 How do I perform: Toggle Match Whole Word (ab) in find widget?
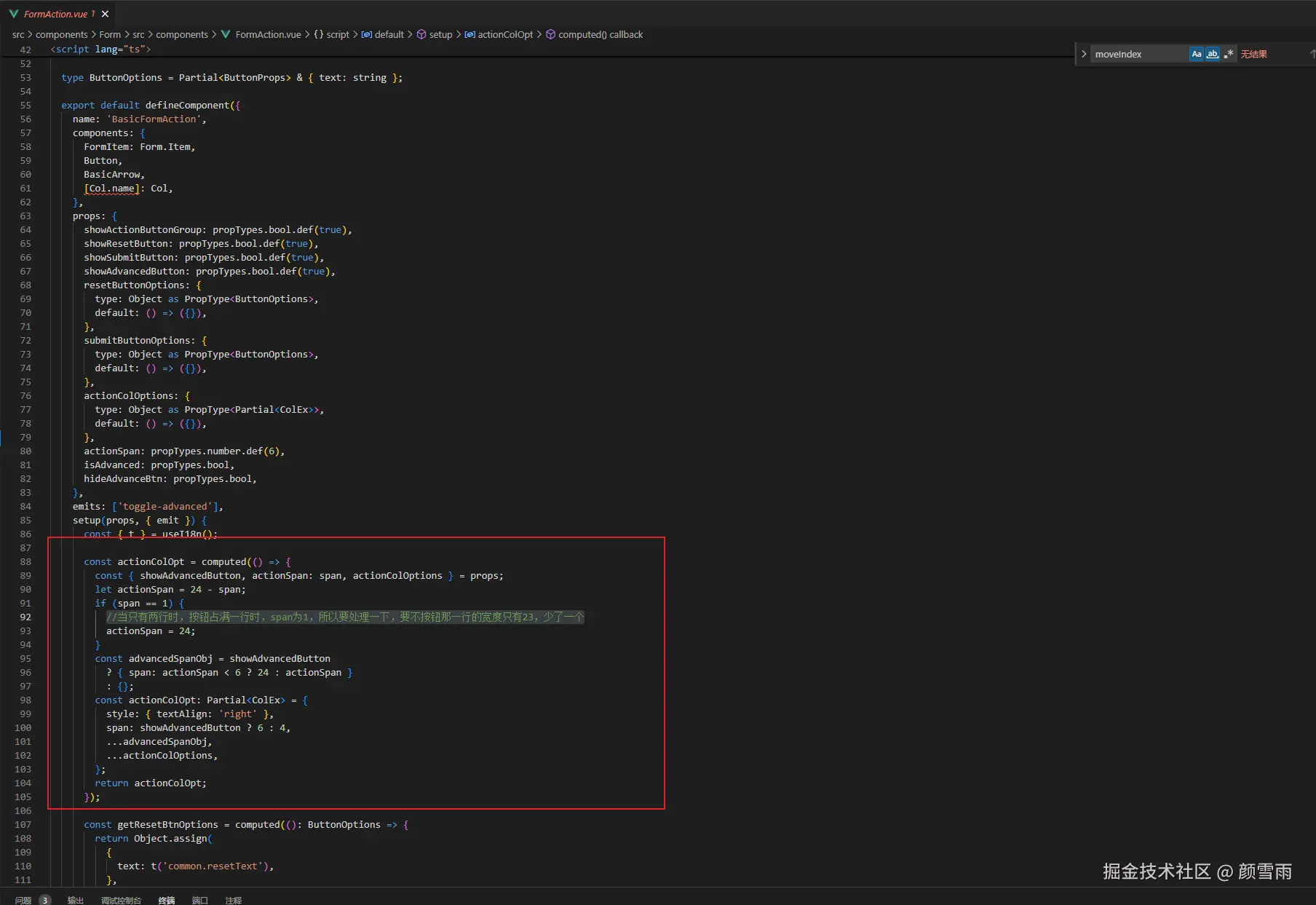[1213, 54]
